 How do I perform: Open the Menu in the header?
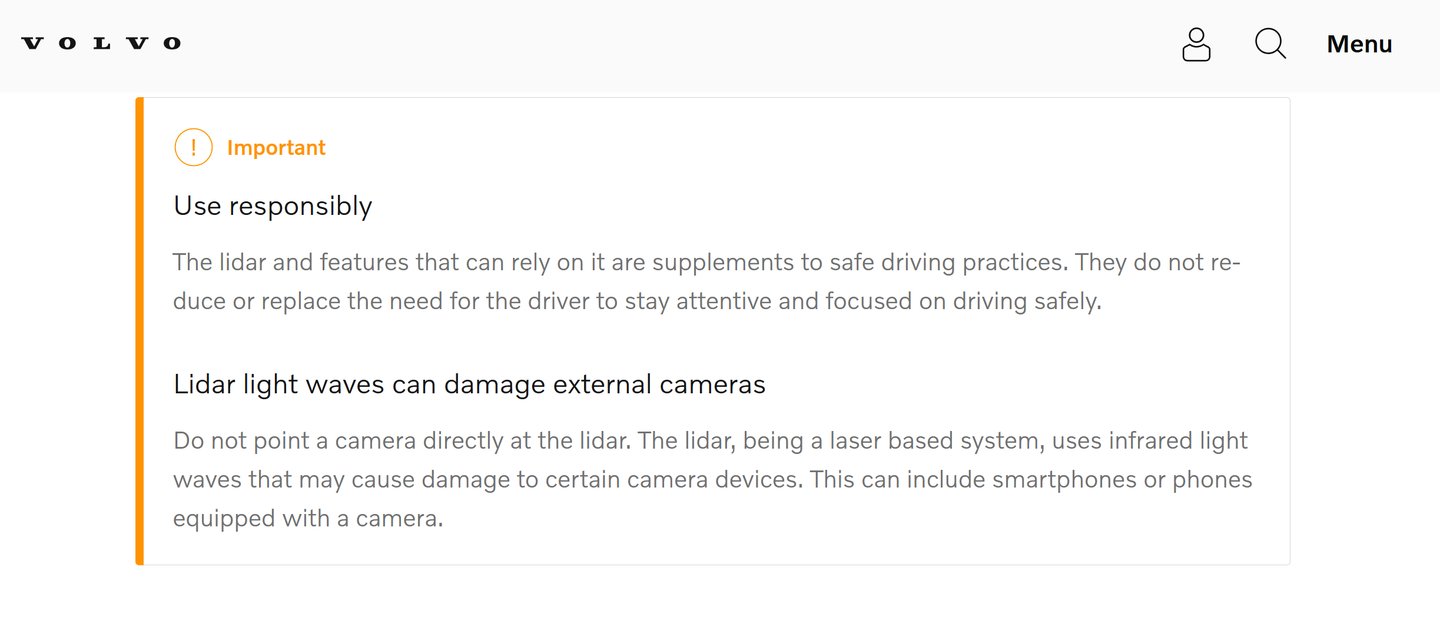[1359, 44]
